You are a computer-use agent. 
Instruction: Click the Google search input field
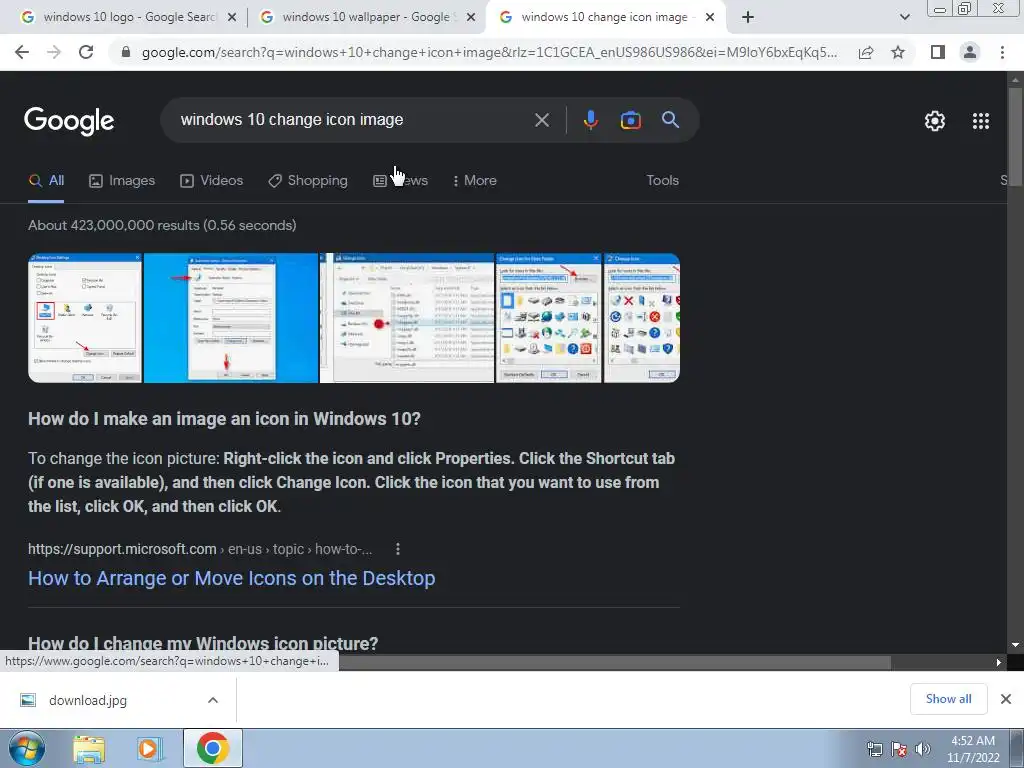pos(353,120)
